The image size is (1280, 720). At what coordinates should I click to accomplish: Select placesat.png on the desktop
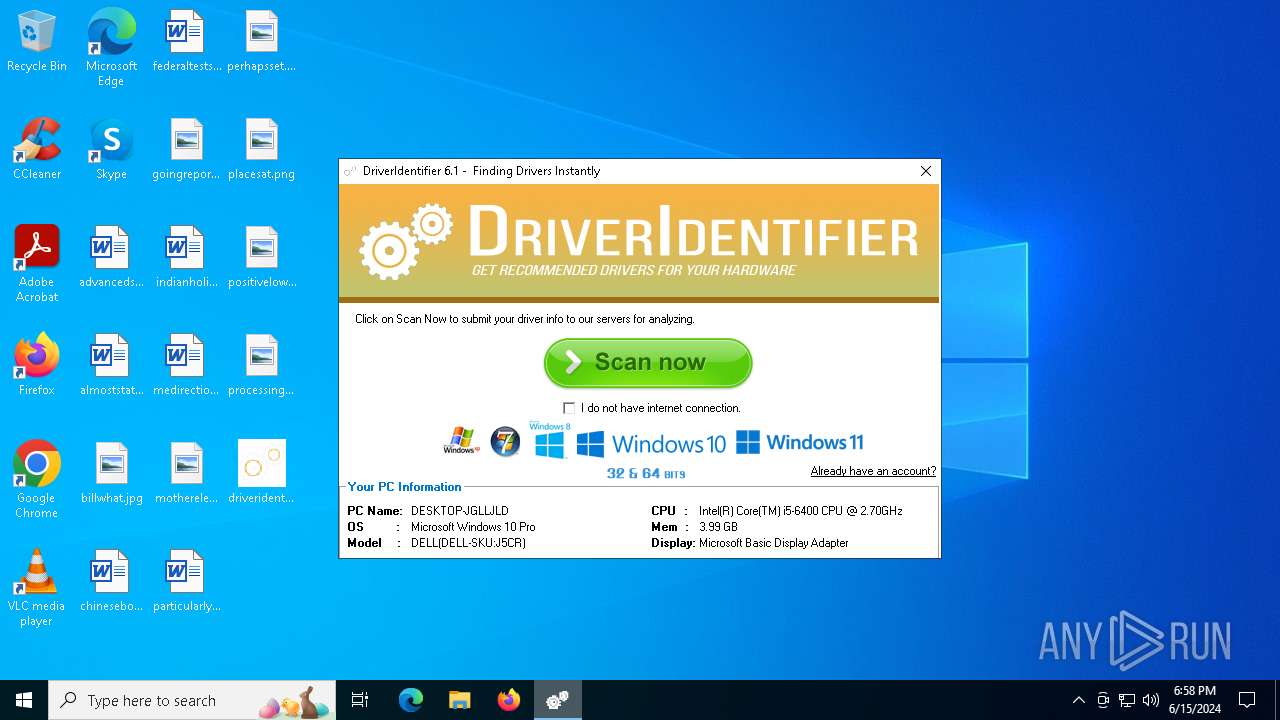[261, 150]
